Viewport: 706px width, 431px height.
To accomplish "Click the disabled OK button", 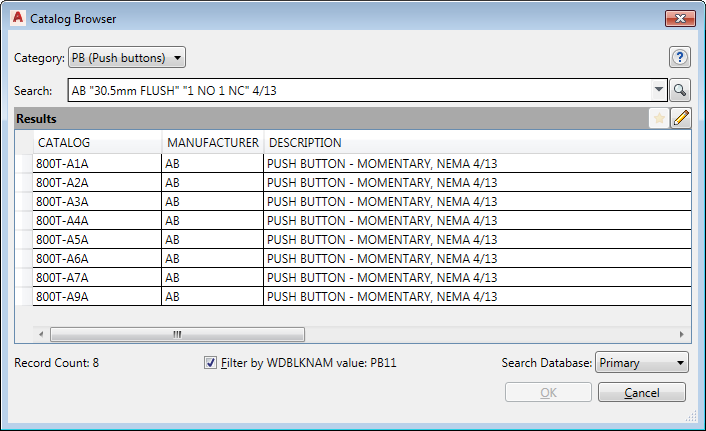I will pyautogui.click(x=548, y=392).
